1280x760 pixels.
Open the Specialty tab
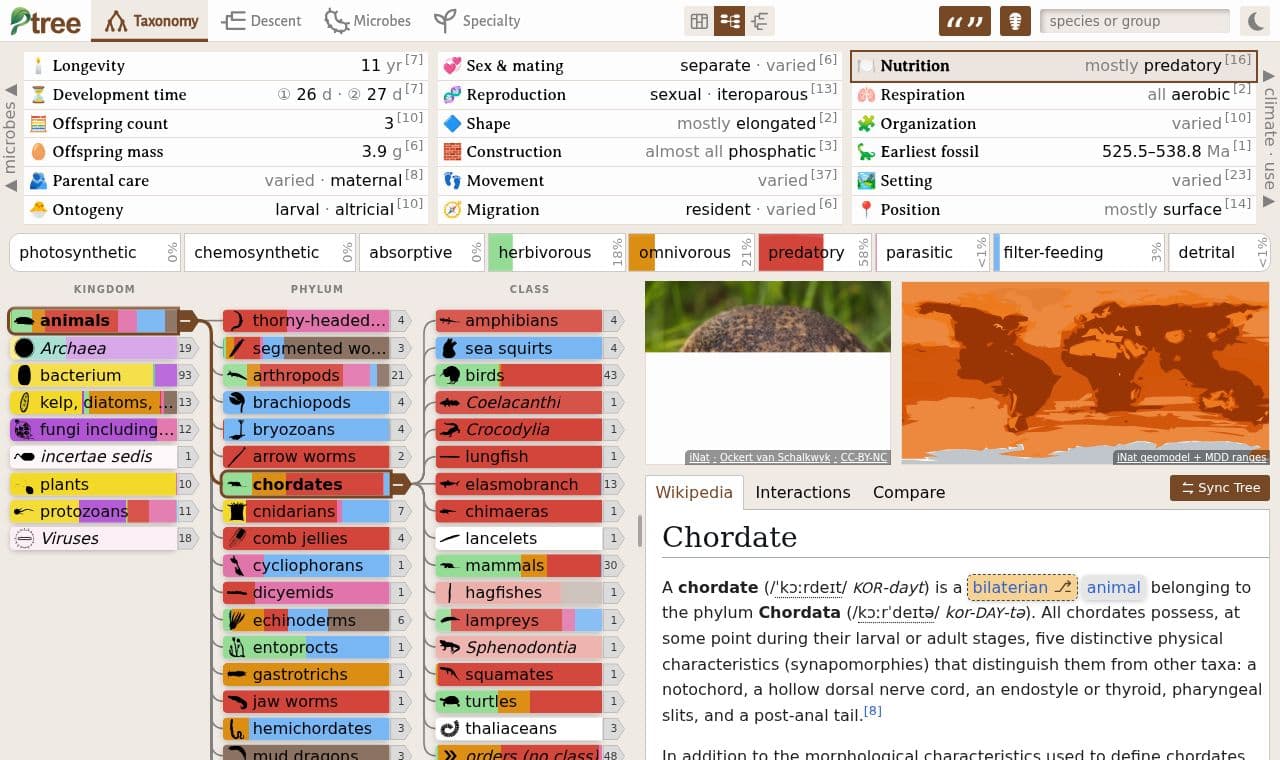click(x=476, y=21)
